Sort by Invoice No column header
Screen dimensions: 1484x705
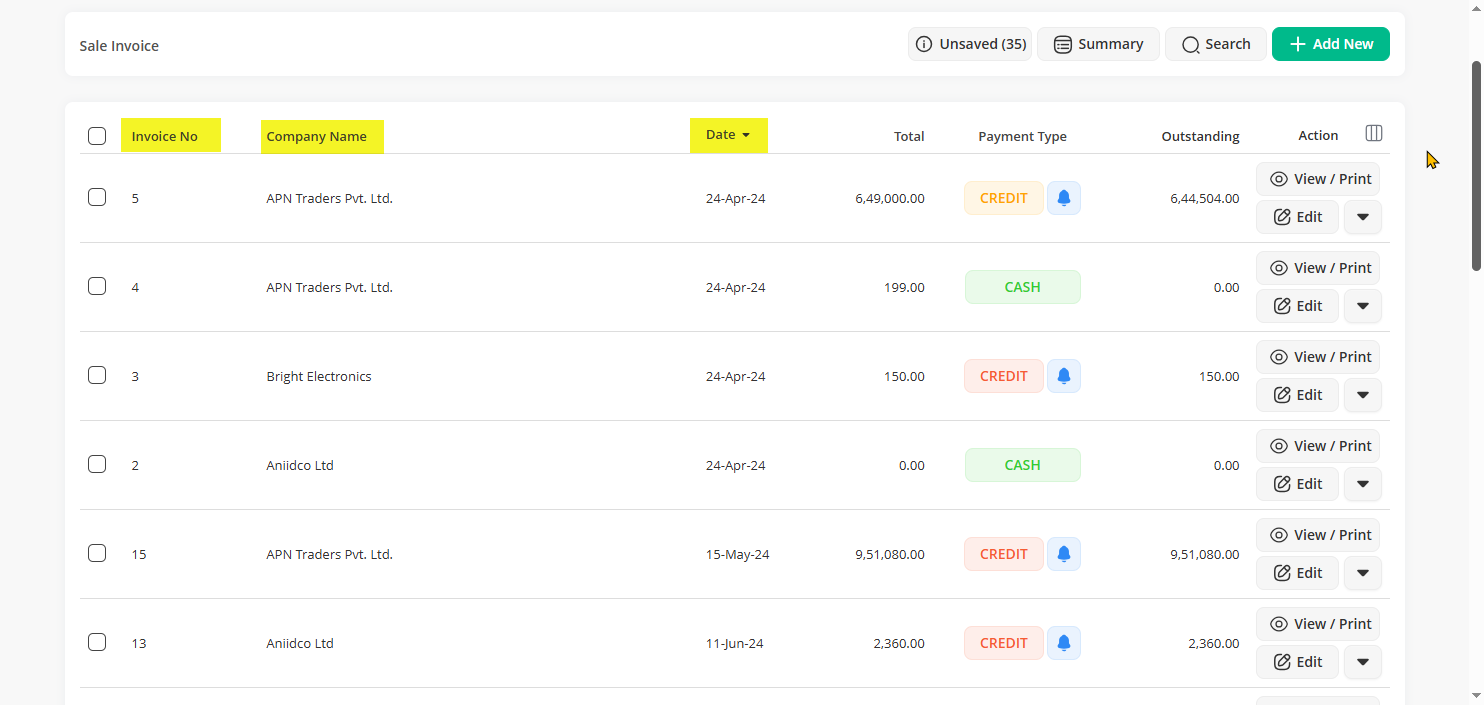(x=165, y=136)
